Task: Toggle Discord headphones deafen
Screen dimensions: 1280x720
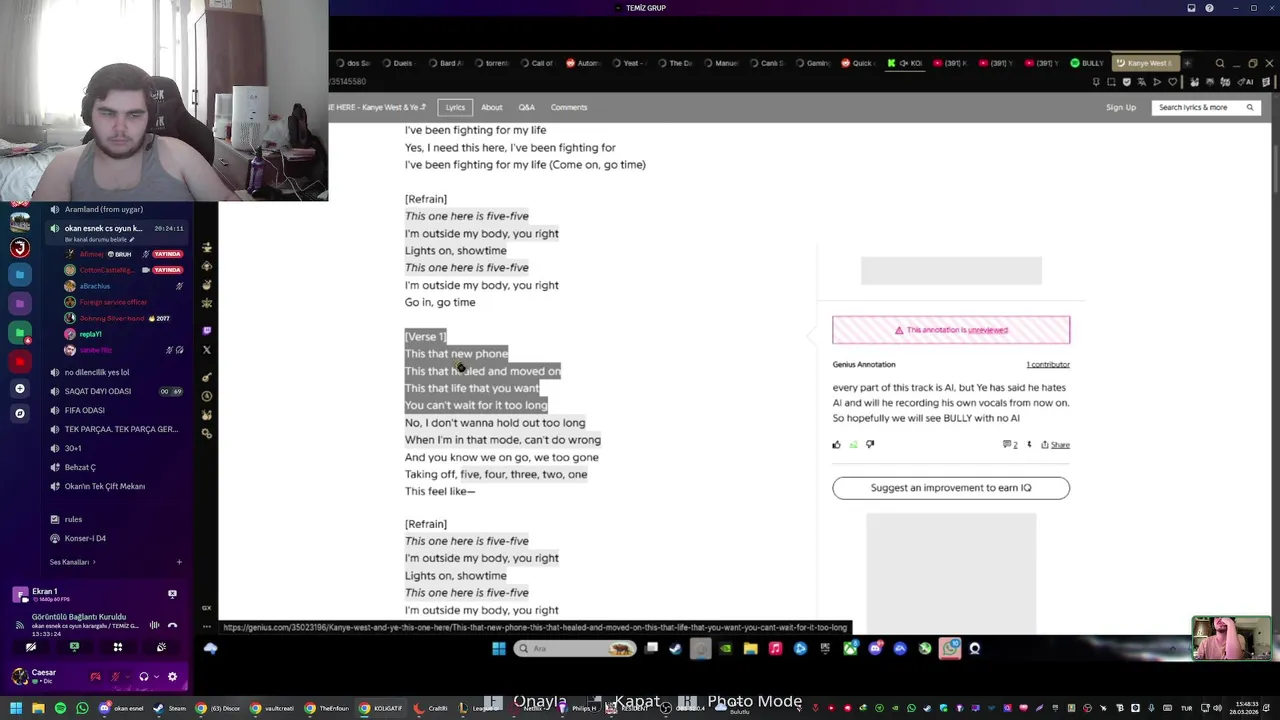Action: coord(144,677)
